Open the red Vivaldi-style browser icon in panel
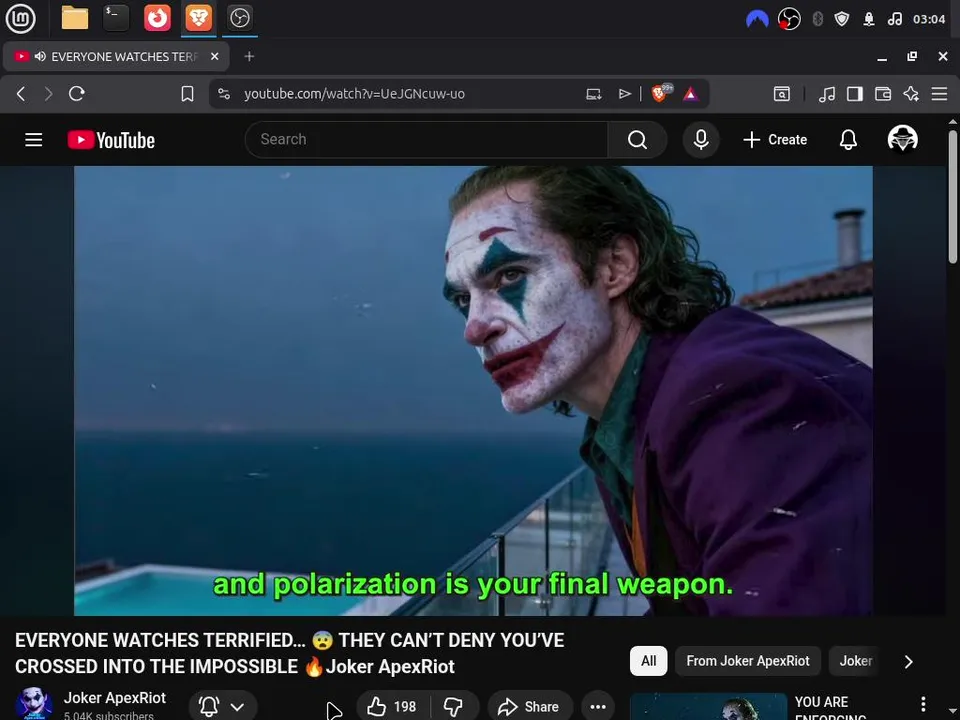960x720 pixels. (157, 18)
